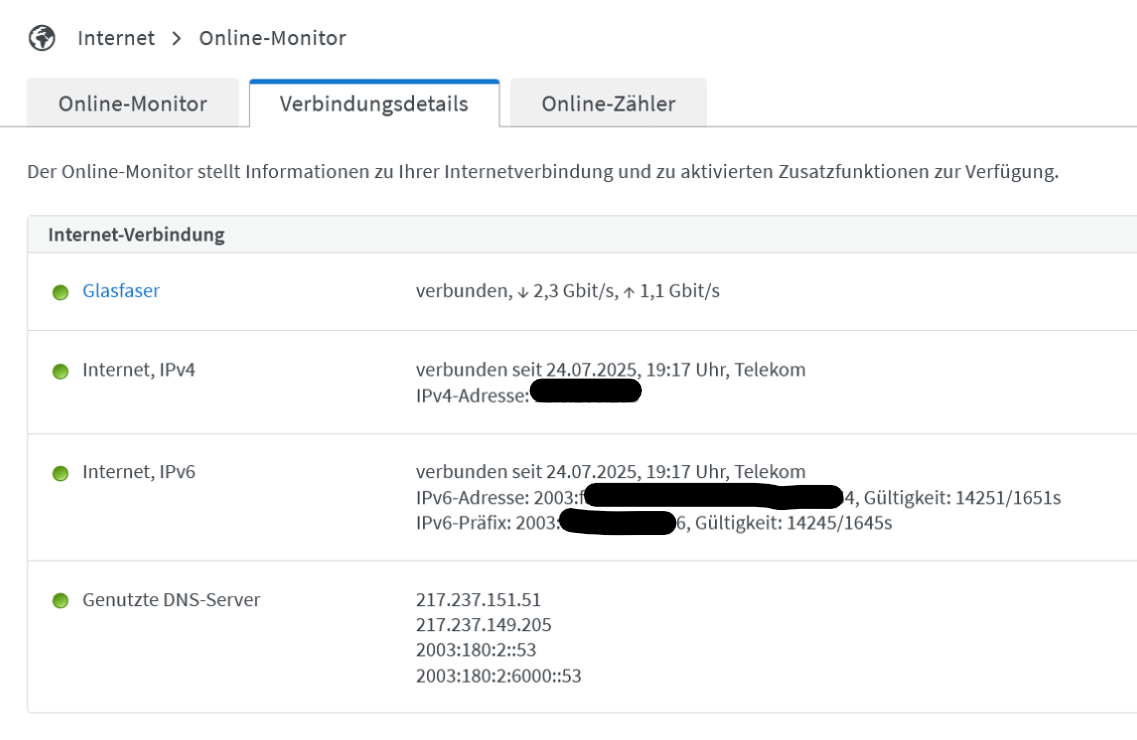Click the green status dot for Glasfaser
This screenshot has width=1137, height=740.
click(x=60, y=292)
